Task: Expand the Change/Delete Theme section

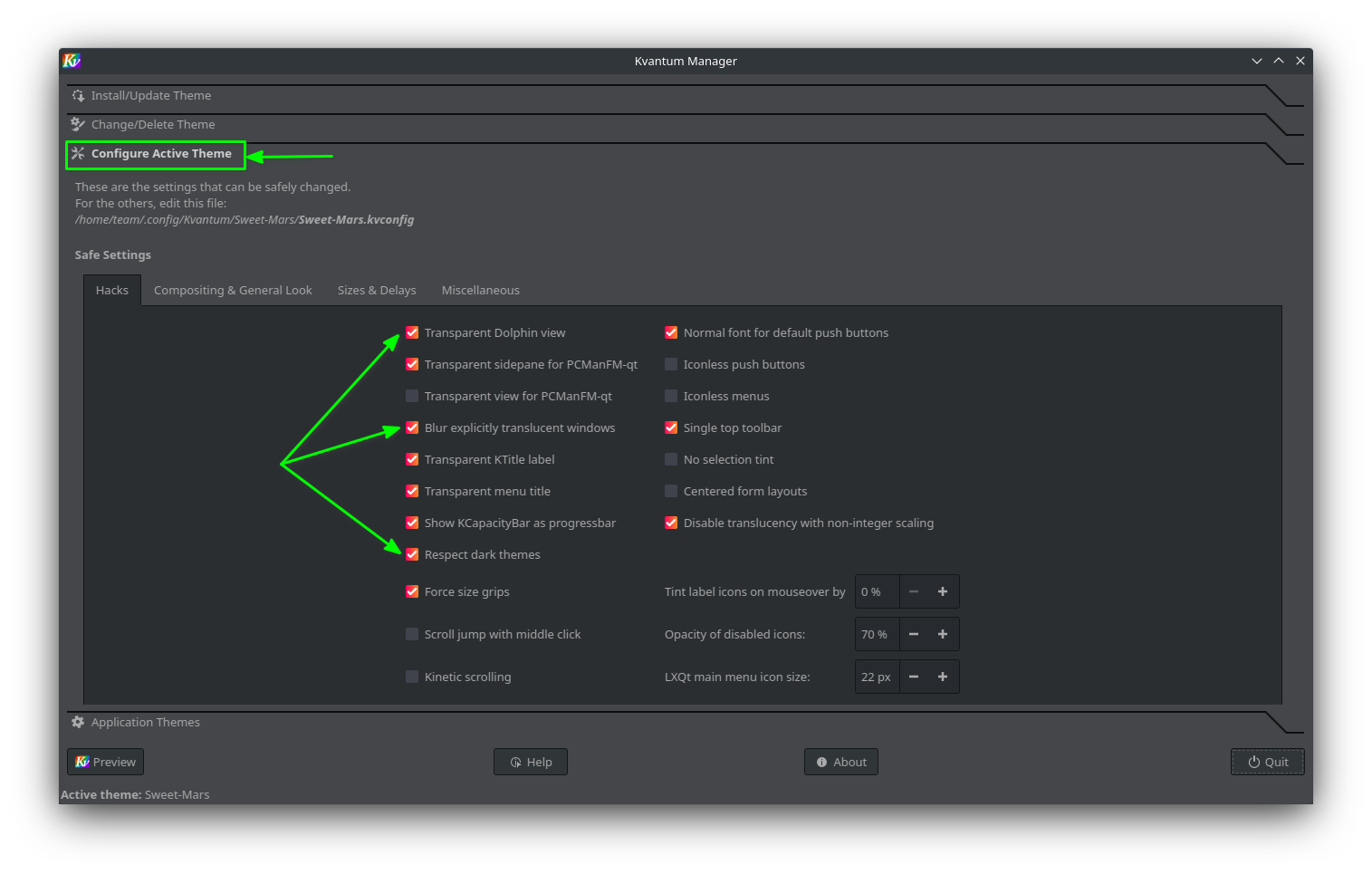Action: 686,124
